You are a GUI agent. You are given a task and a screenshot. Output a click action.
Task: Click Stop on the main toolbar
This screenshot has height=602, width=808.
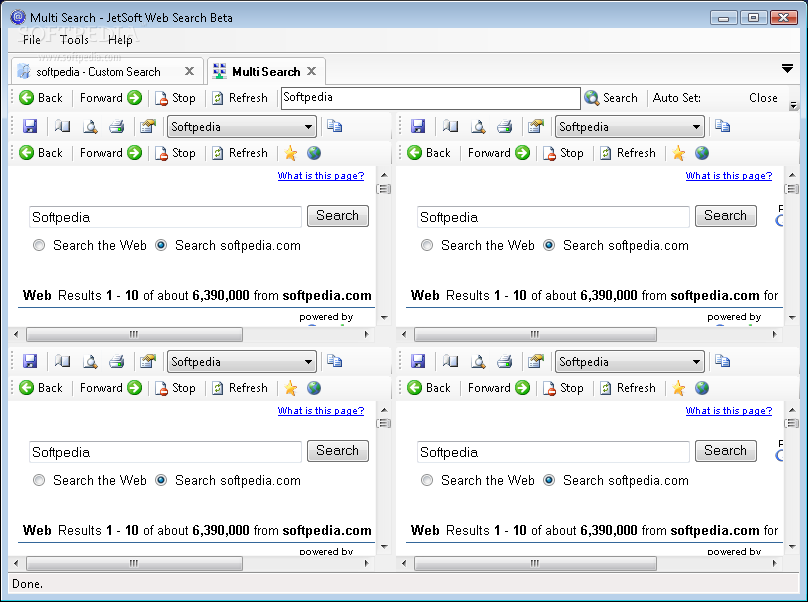pos(175,98)
